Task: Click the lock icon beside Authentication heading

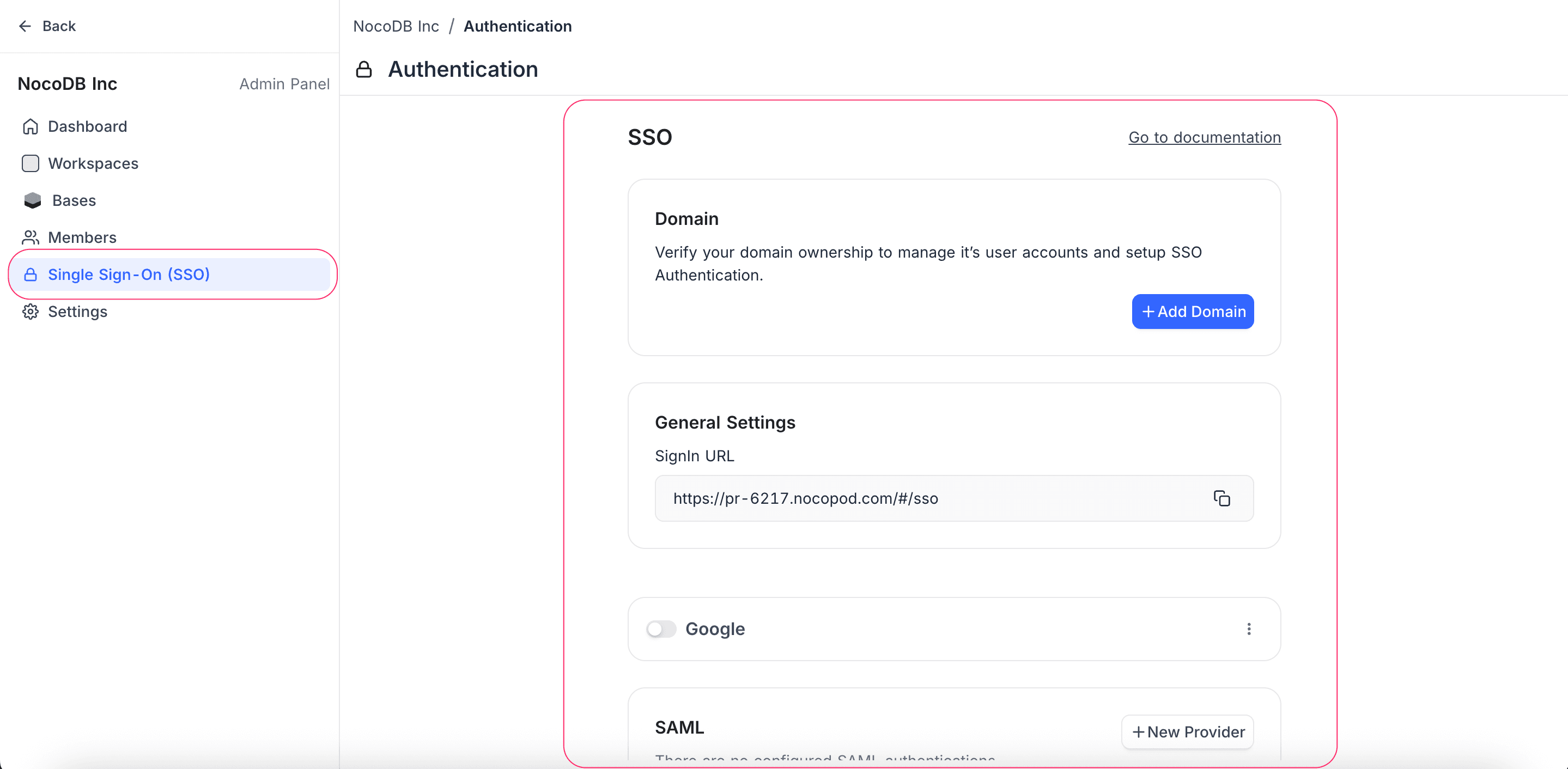Action: tap(364, 69)
